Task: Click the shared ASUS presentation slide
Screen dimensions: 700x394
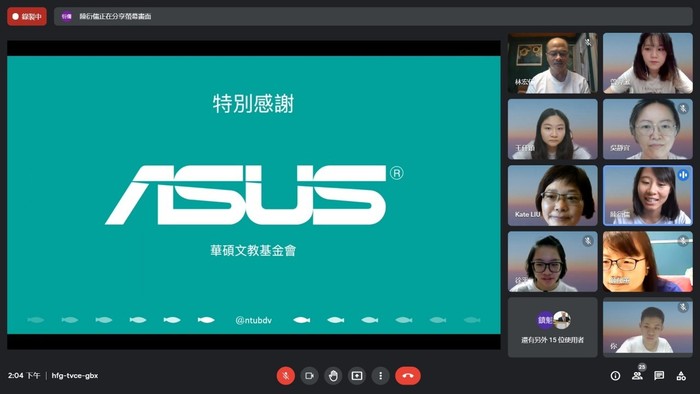Action: coord(254,195)
